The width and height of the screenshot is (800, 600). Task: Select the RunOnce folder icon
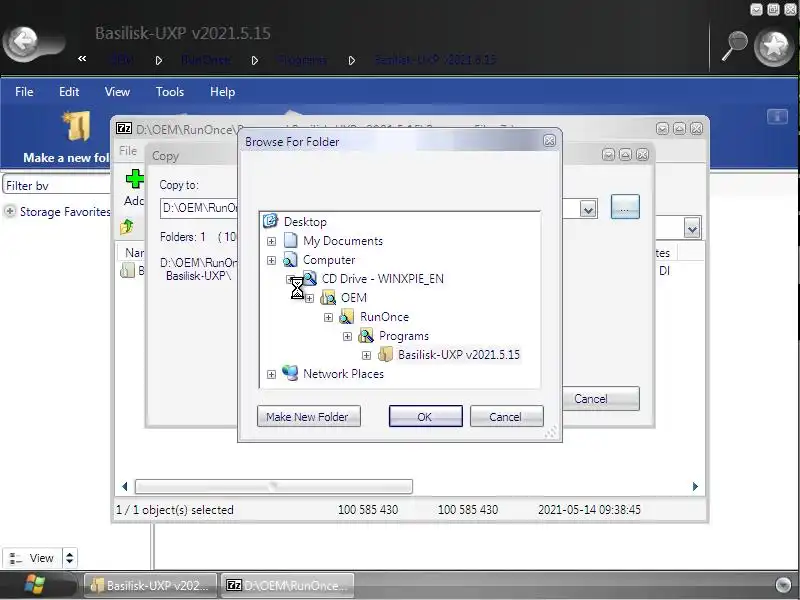pyautogui.click(x=346, y=317)
